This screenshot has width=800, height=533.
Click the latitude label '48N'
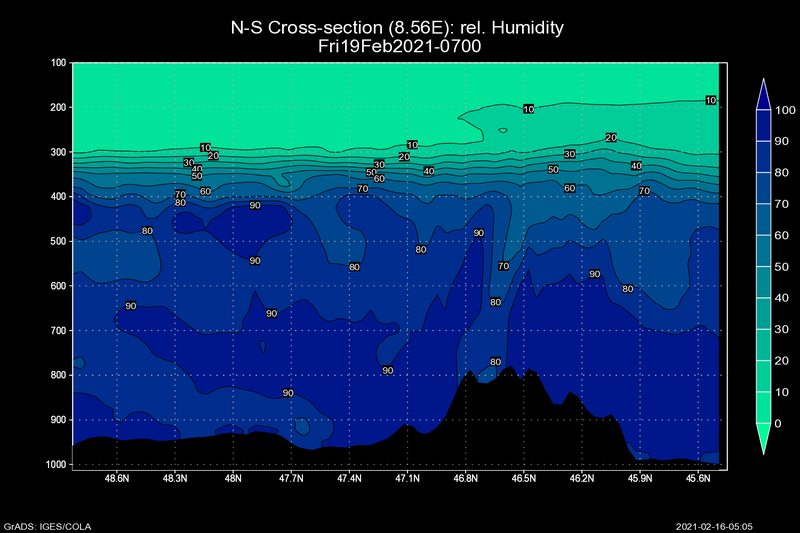[x=233, y=478]
